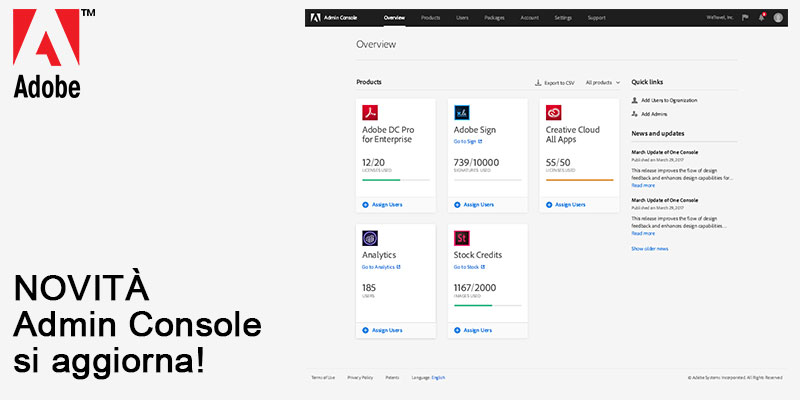
Task: Click the Export to CSV button
Action: [554, 82]
